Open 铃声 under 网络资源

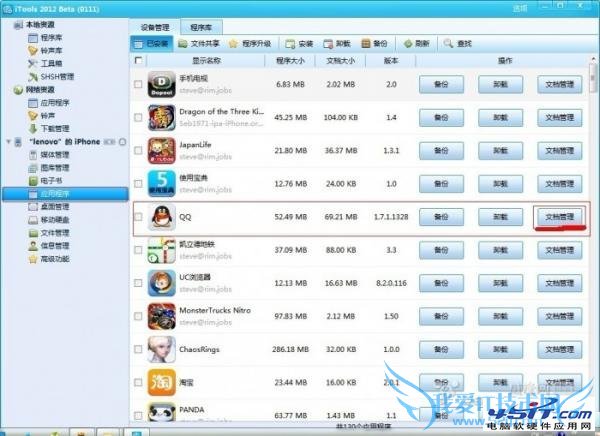(x=42, y=116)
